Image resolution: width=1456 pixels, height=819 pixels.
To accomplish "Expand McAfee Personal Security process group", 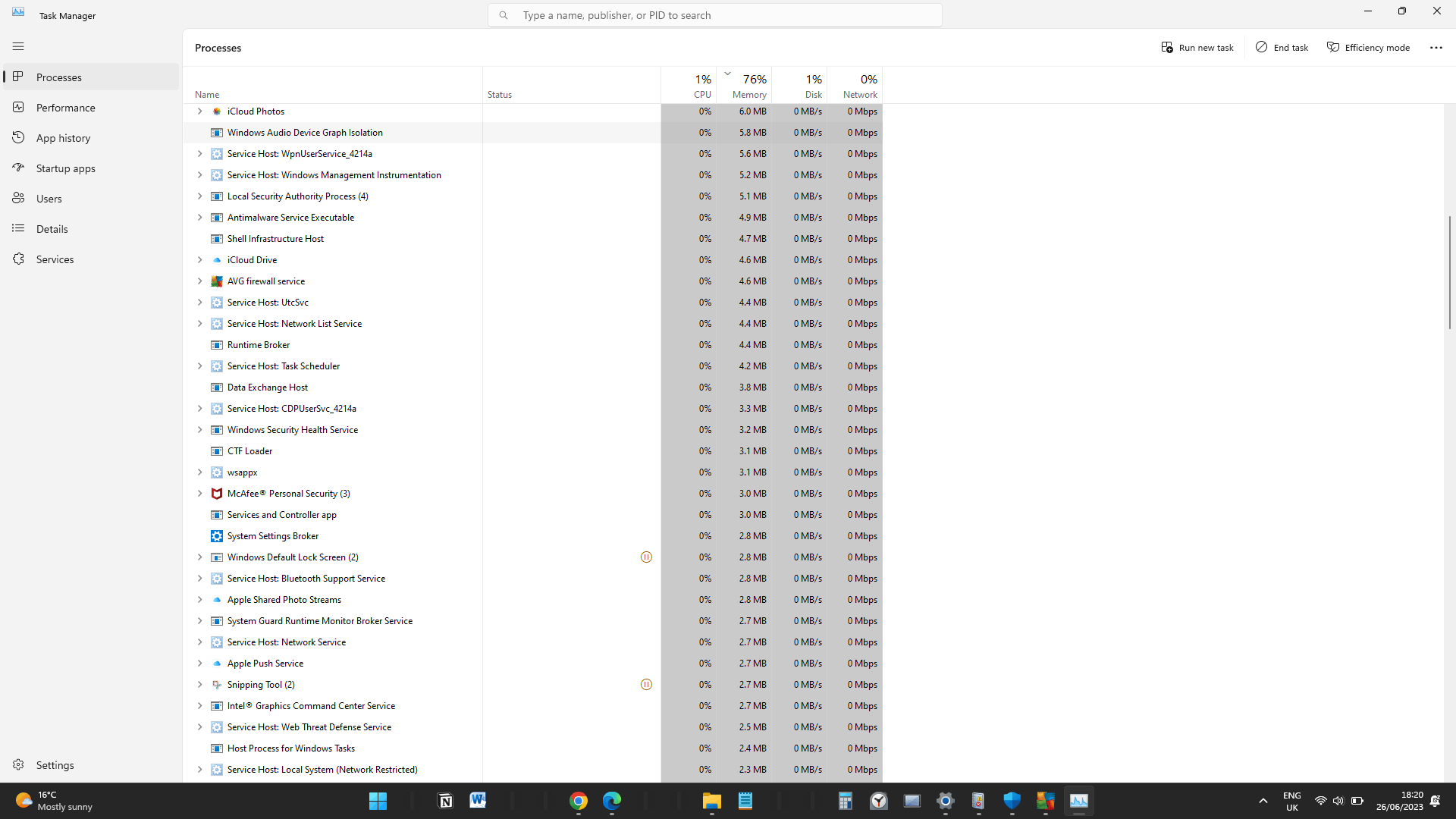I will [199, 493].
